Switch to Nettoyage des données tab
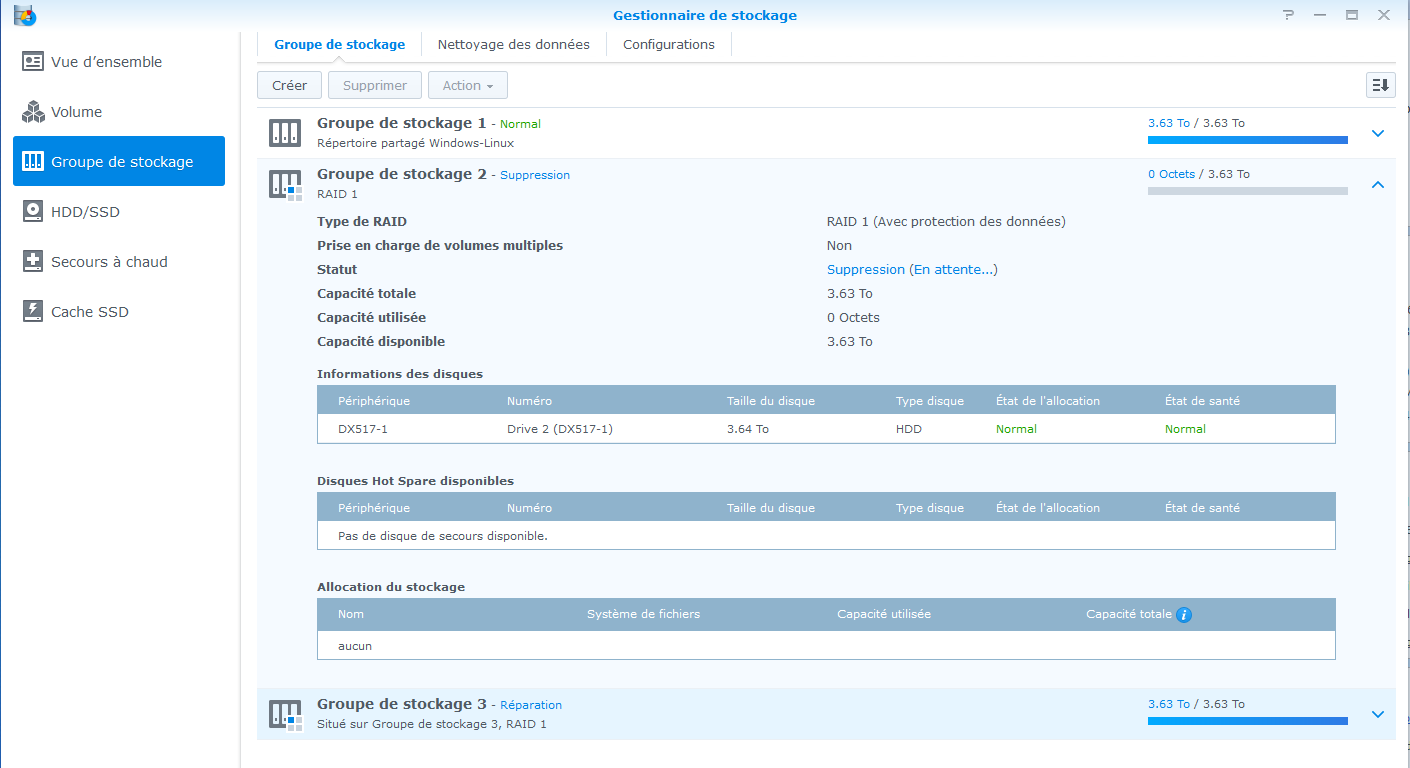The height and width of the screenshot is (768, 1410). (513, 45)
